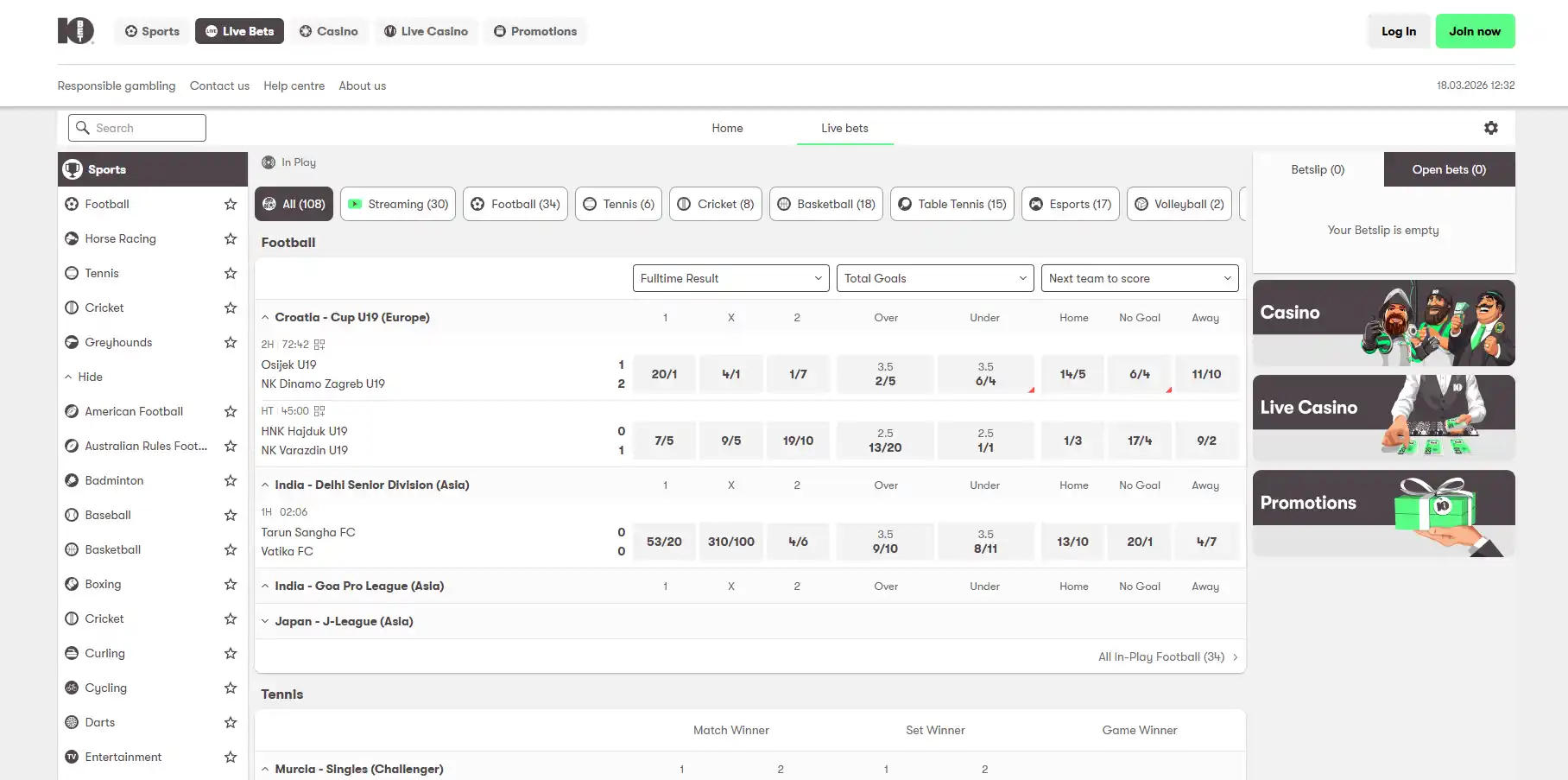Screen dimensions: 1568x780
Task: Open the Fulltime Result dropdown
Action: pyautogui.click(x=731, y=278)
